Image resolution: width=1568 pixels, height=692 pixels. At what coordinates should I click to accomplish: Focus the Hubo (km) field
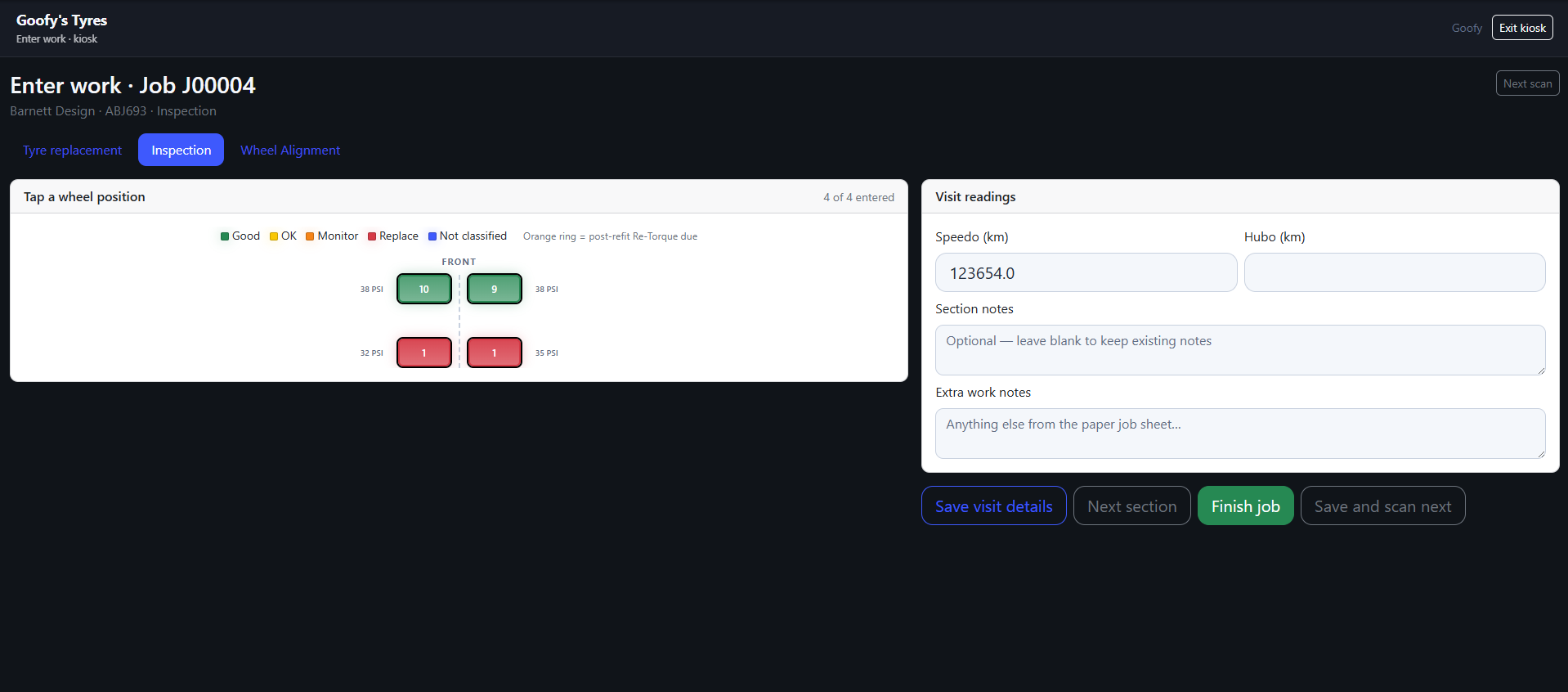(1395, 272)
